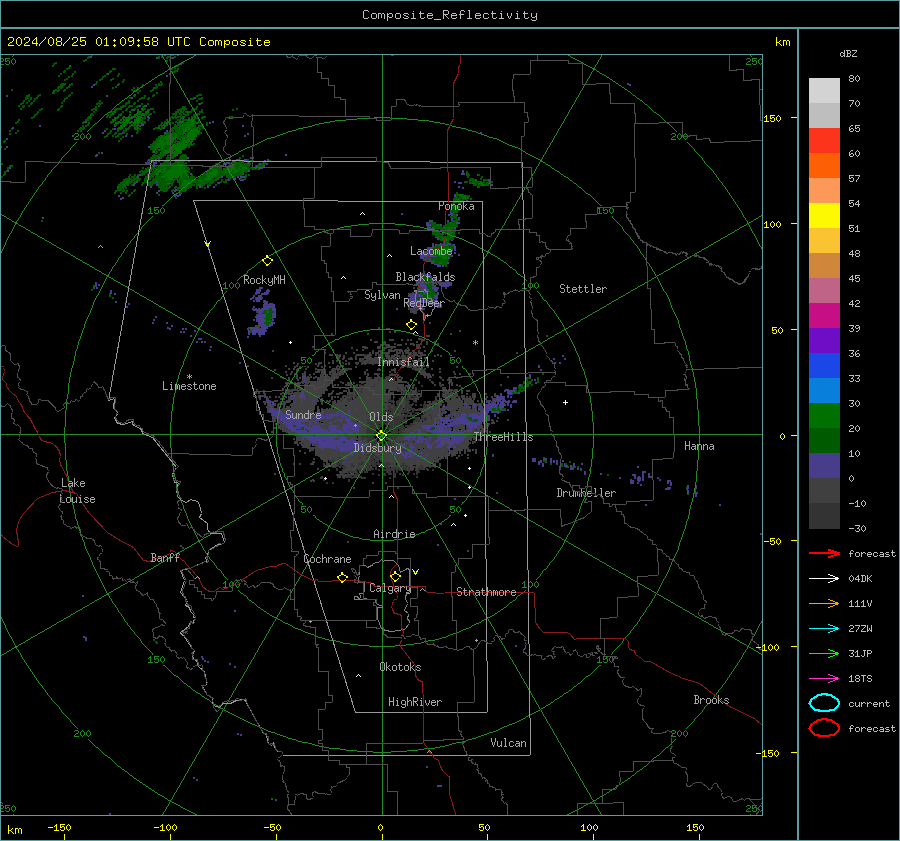This screenshot has height=841, width=900.
Task: Click the yellow diamond marker below Cochrane
Action: click(342, 578)
